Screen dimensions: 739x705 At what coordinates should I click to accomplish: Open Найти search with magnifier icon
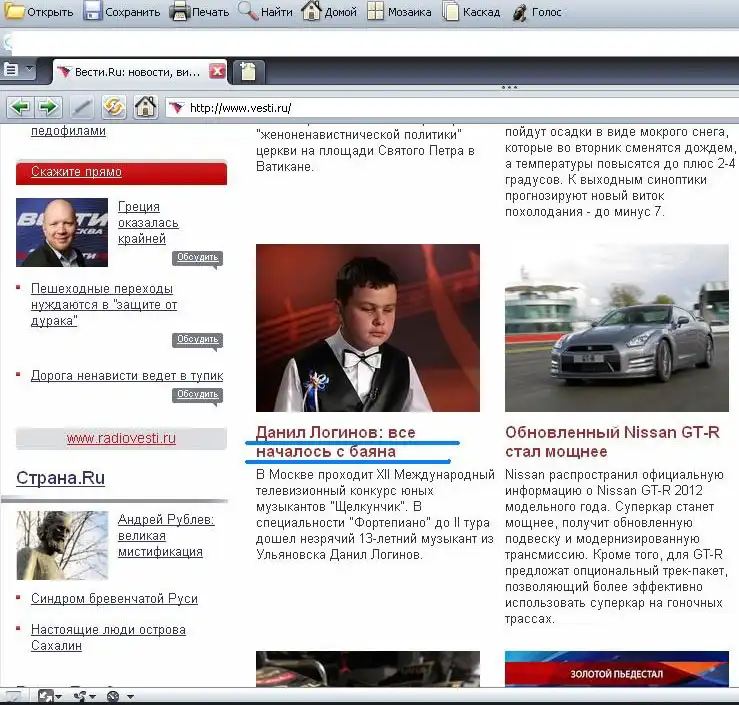247,12
